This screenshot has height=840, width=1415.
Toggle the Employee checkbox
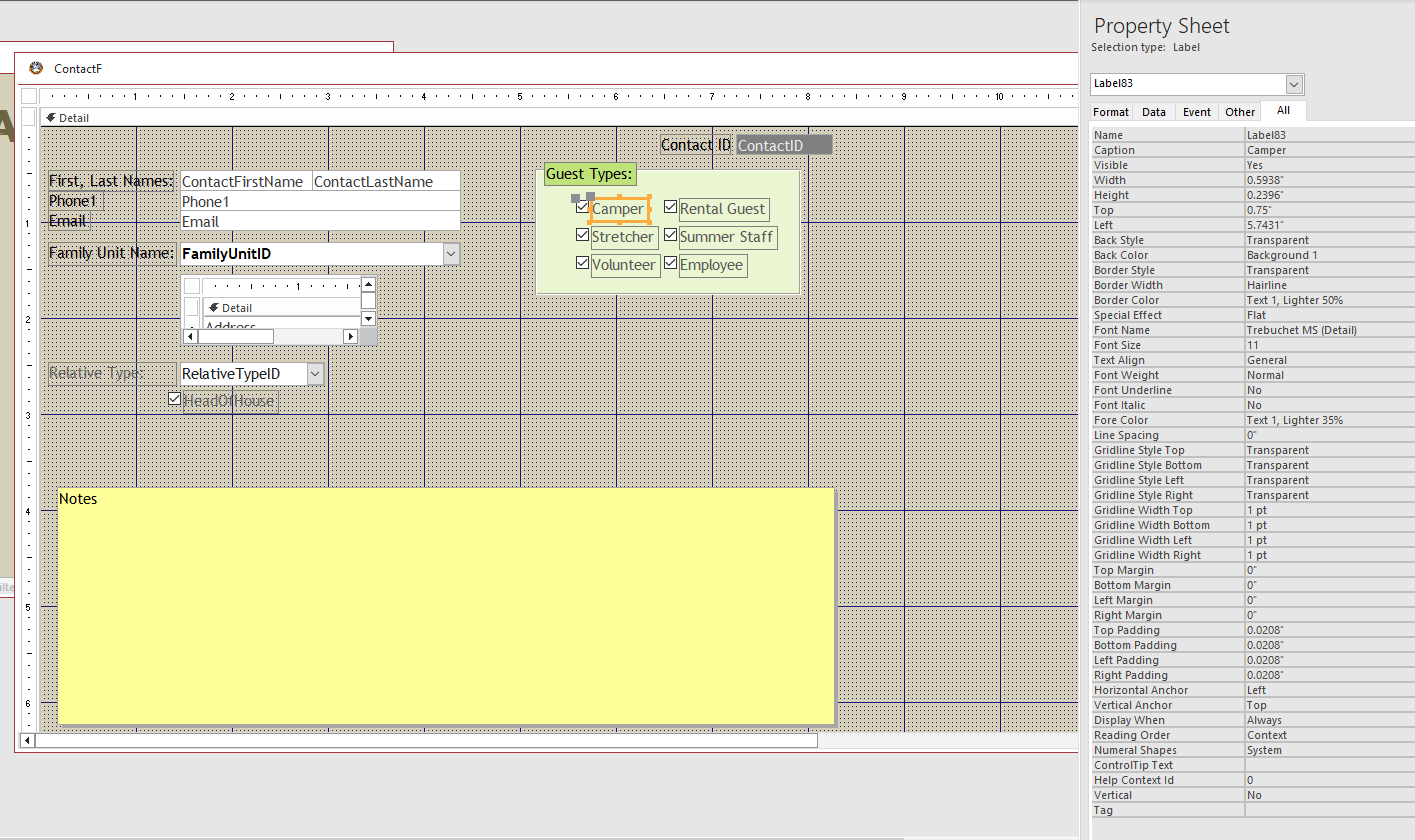671,263
